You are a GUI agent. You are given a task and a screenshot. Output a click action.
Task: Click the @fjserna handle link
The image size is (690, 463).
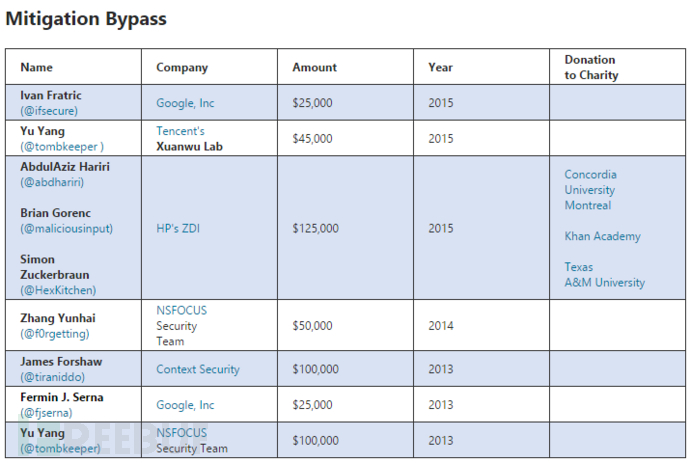click(x=47, y=413)
